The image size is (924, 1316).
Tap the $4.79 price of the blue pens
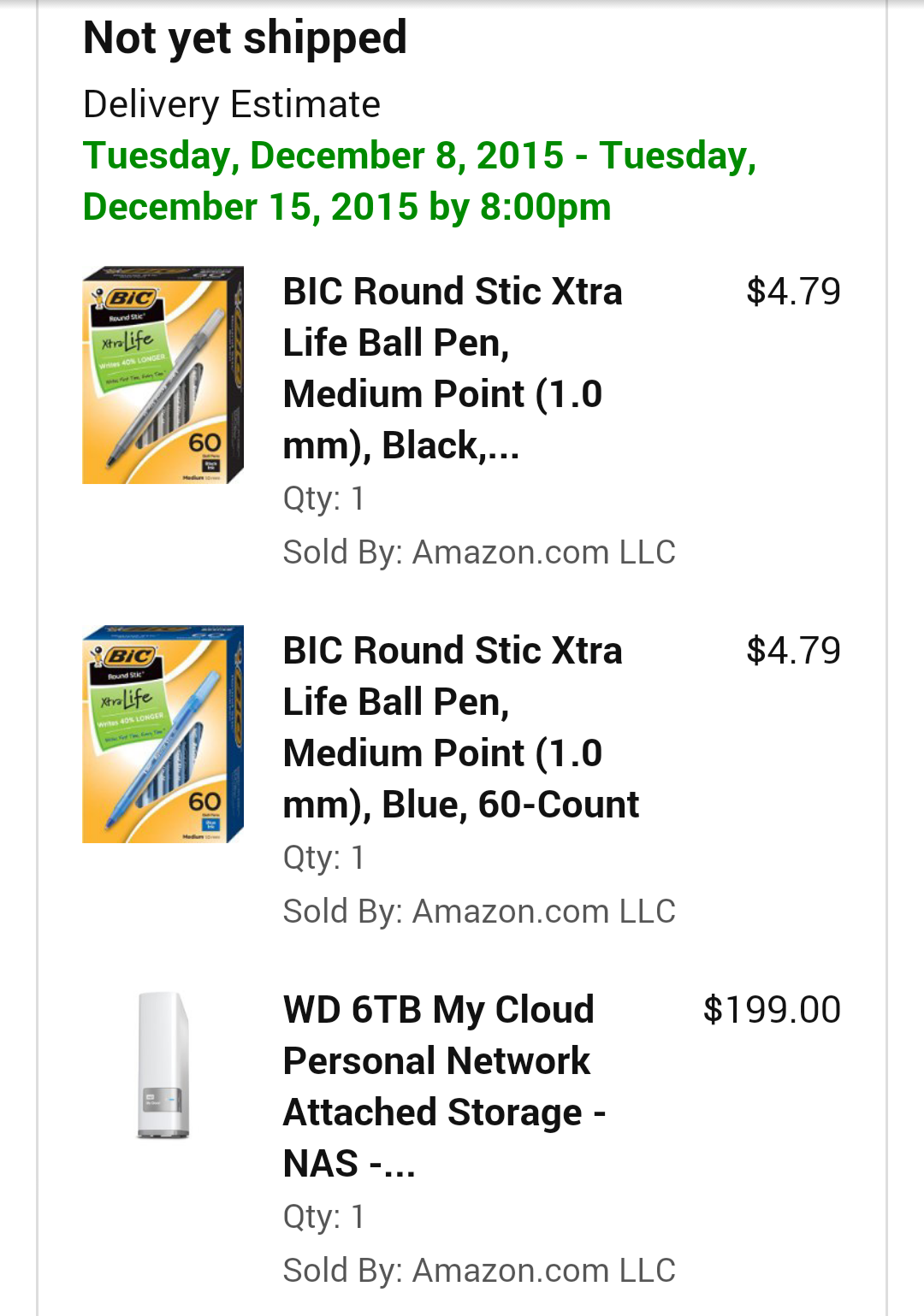coord(793,651)
